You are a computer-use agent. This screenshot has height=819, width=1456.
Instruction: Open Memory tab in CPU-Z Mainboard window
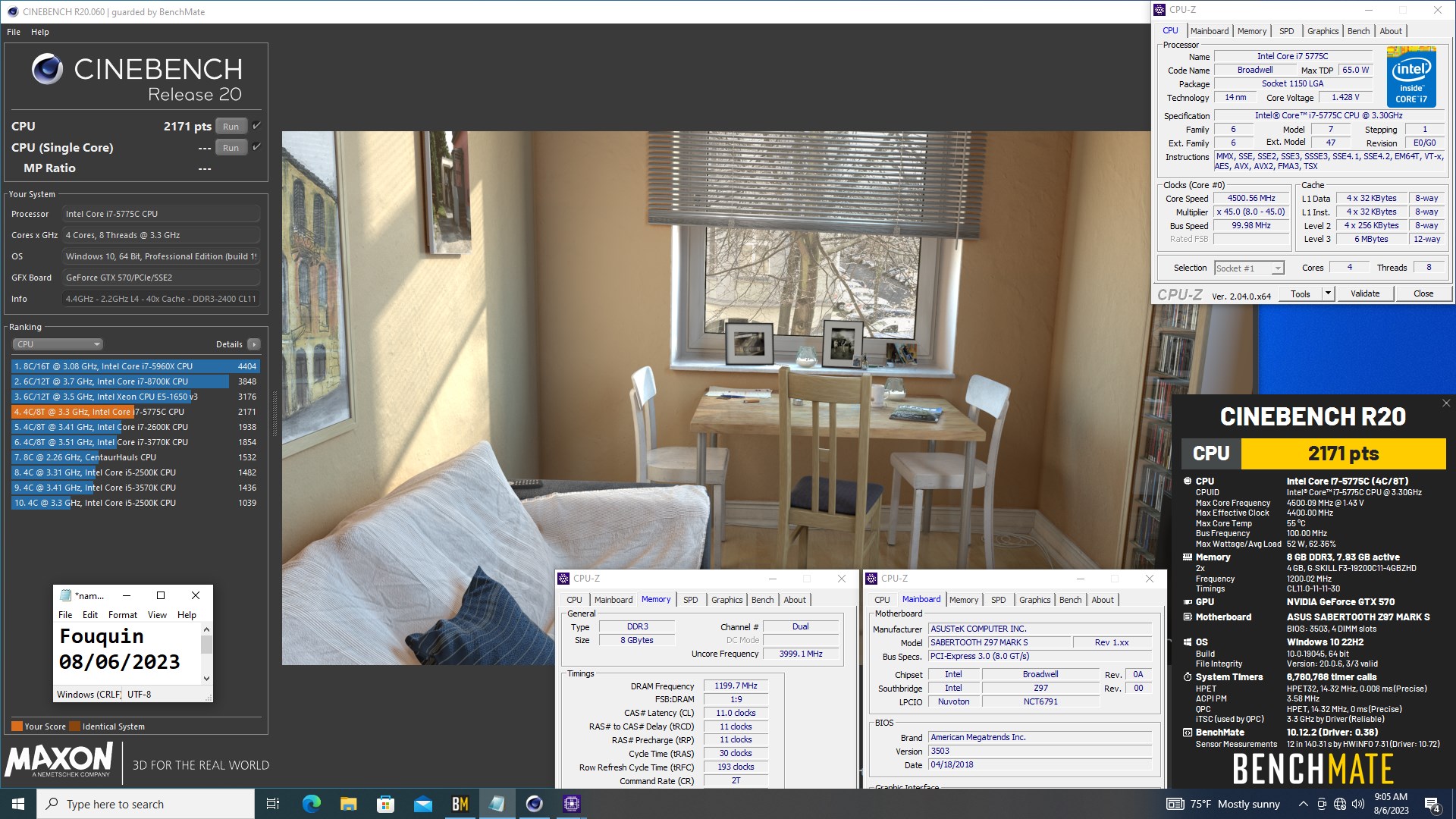(x=964, y=600)
